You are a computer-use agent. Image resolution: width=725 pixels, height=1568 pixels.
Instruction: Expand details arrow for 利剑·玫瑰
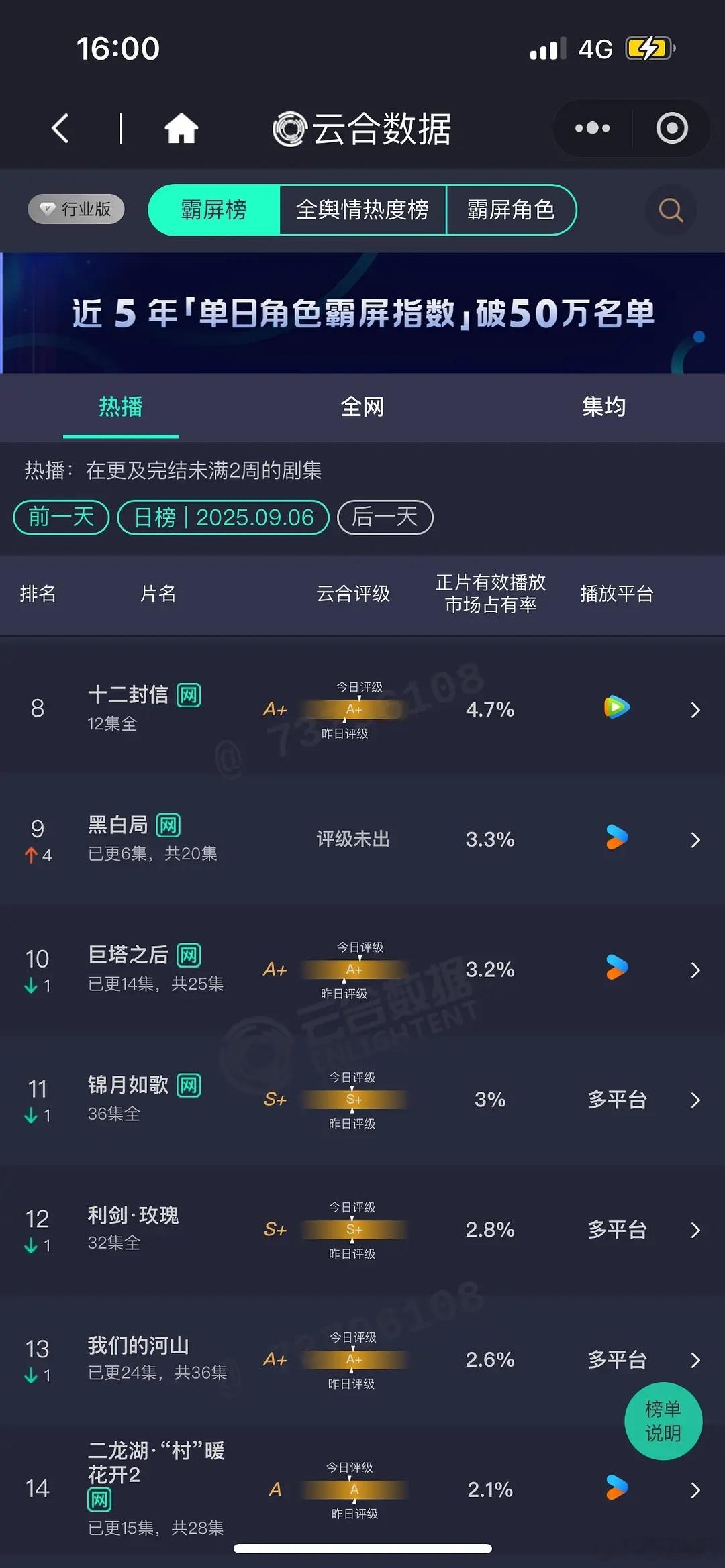[x=695, y=1230]
